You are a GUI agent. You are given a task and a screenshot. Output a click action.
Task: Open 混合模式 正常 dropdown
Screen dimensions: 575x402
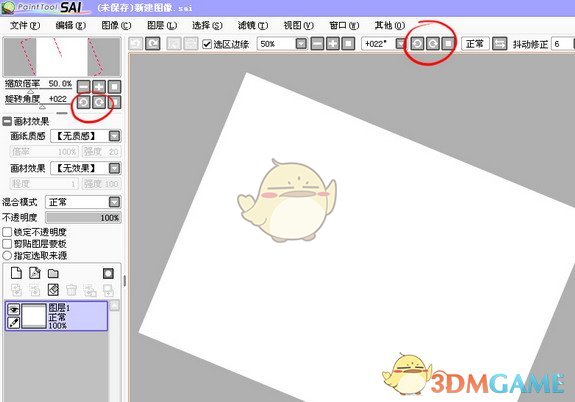click(115, 202)
